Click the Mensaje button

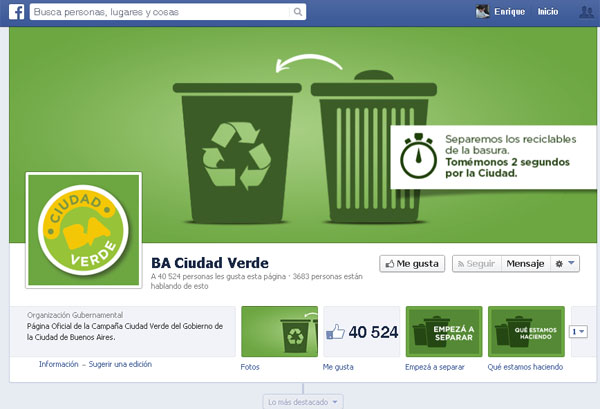525,264
